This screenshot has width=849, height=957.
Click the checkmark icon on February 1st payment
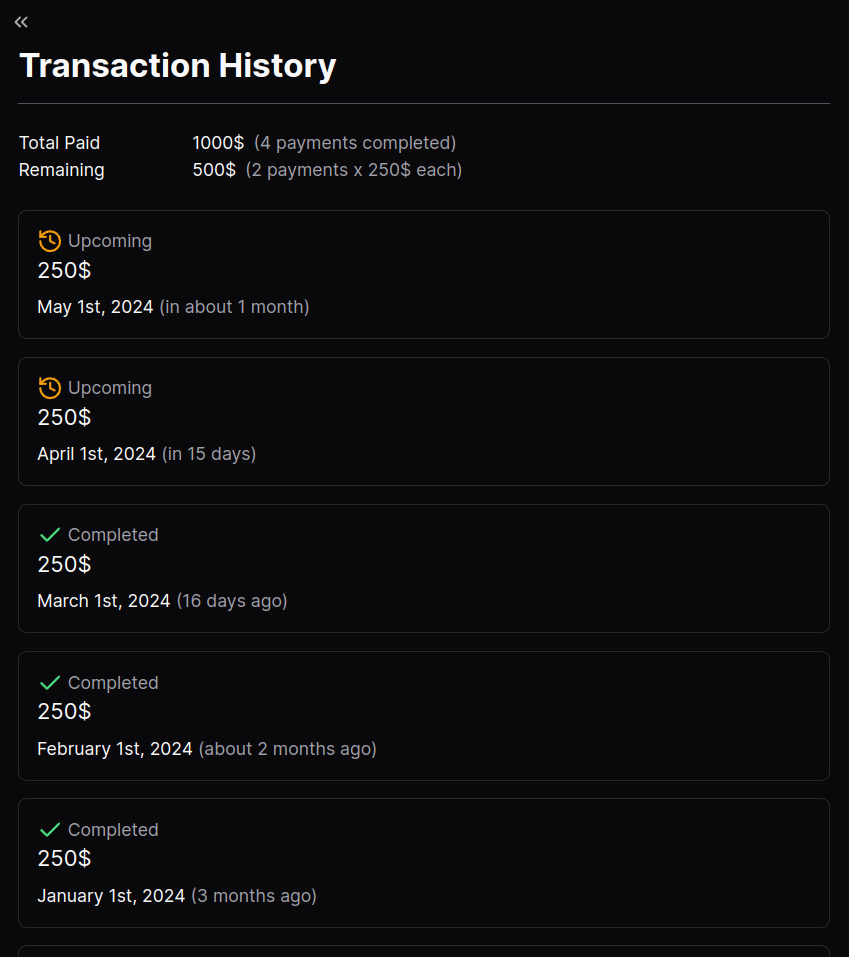pos(49,682)
